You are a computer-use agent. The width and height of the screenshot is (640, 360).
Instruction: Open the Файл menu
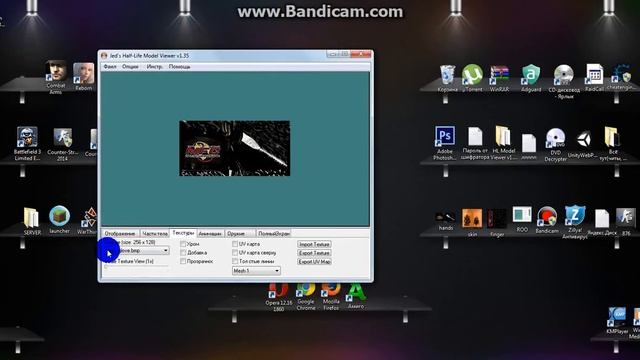pyautogui.click(x=110, y=66)
